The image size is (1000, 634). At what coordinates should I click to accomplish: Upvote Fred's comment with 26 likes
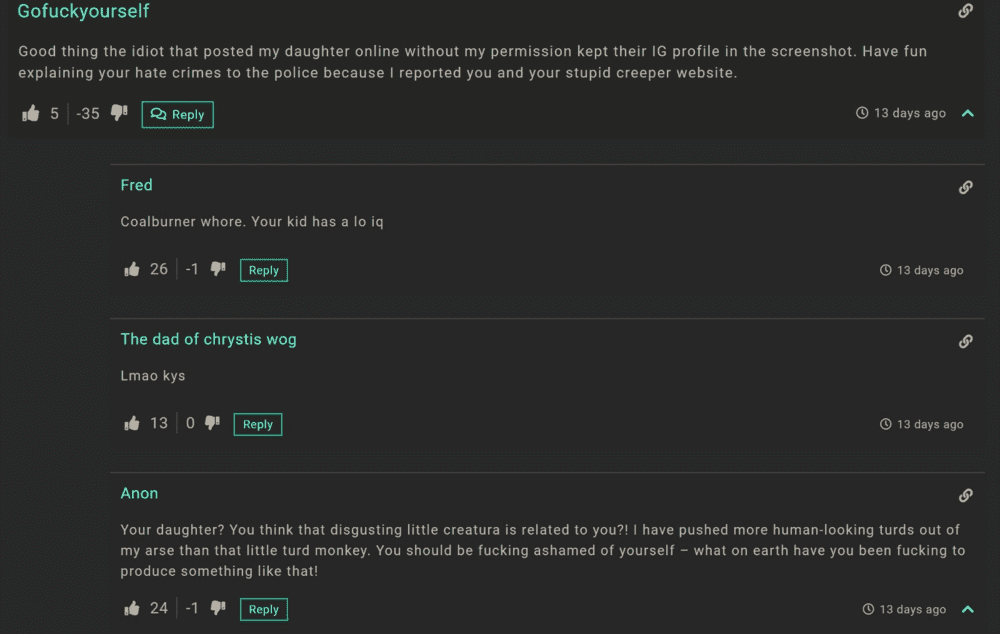pos(131,269)
